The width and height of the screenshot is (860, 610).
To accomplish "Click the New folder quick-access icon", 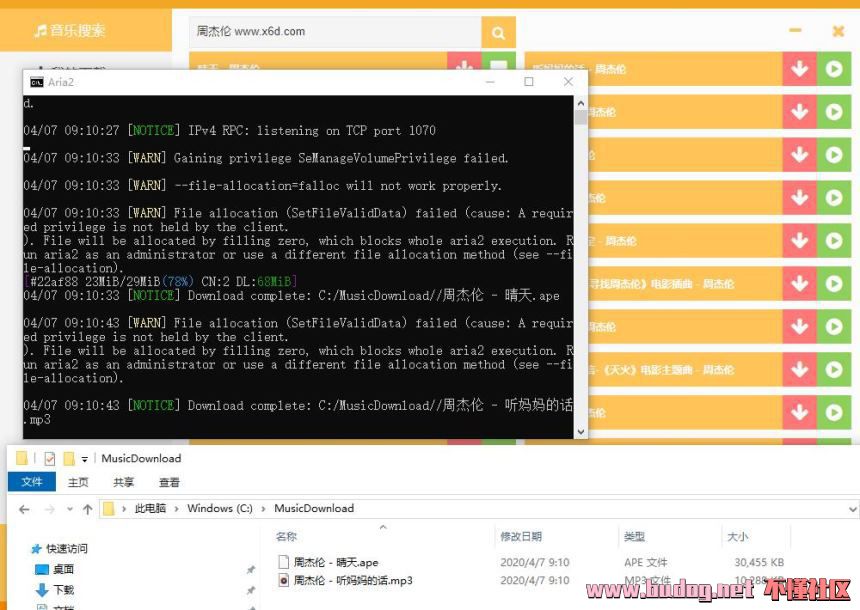I will pos(69,458).
